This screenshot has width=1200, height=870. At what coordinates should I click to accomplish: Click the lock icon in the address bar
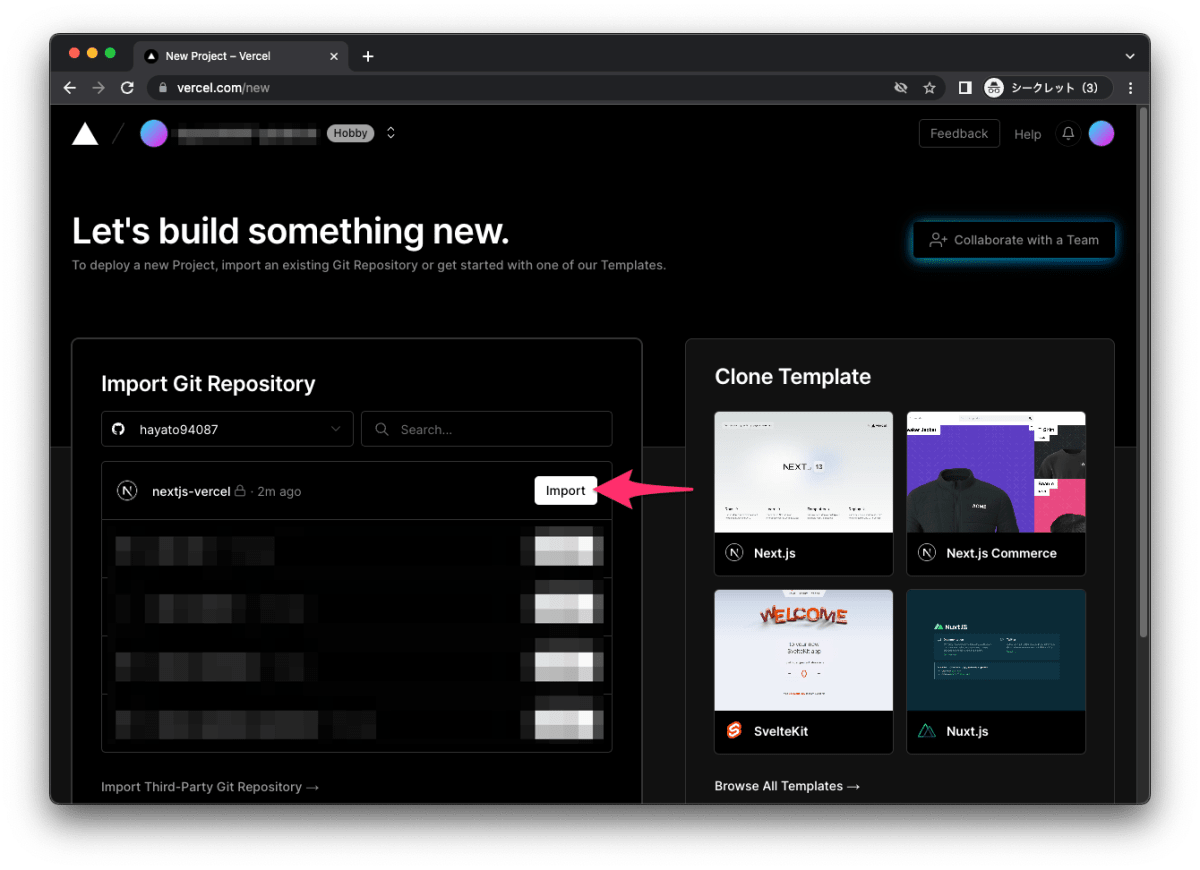click(x=164, y=88)
